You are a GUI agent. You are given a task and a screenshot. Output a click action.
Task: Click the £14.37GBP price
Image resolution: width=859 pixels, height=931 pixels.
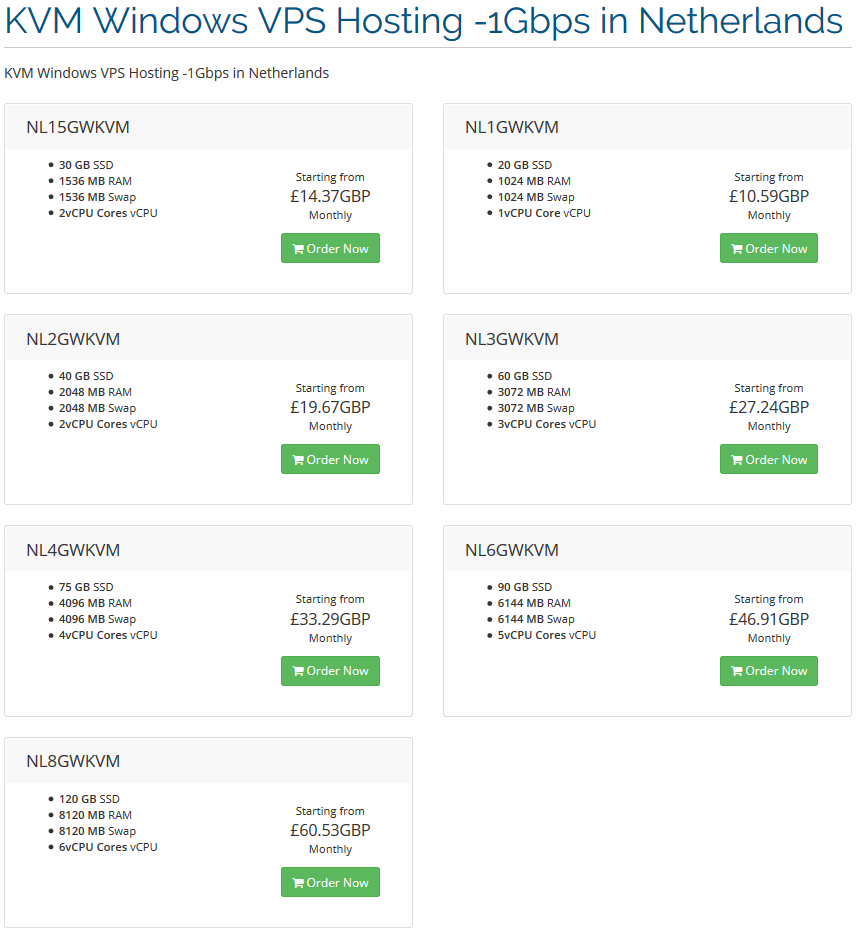pos(330,196)
